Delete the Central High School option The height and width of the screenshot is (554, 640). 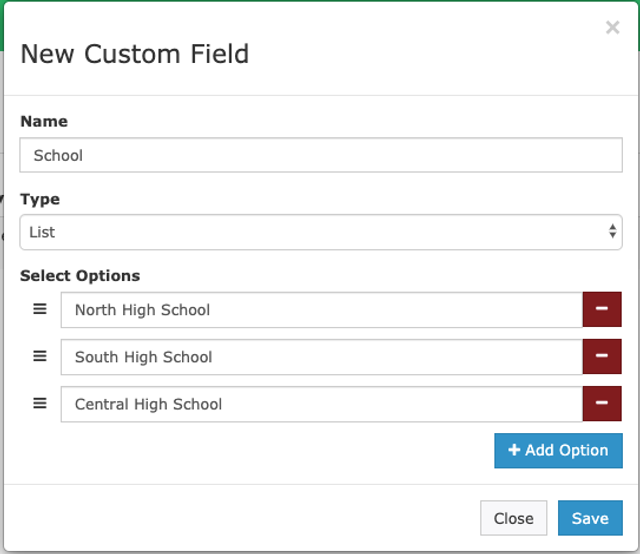coord(602,404)
